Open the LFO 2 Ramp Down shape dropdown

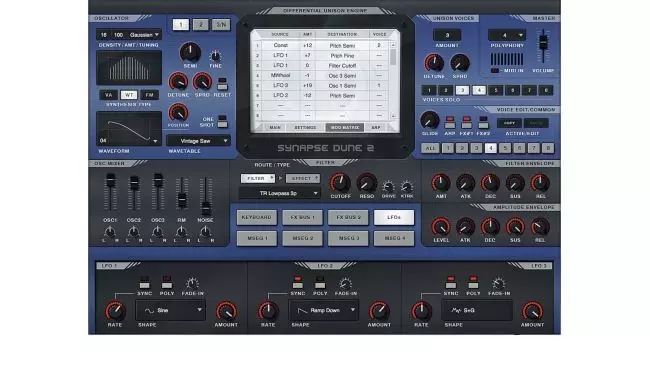coord(324,310)
